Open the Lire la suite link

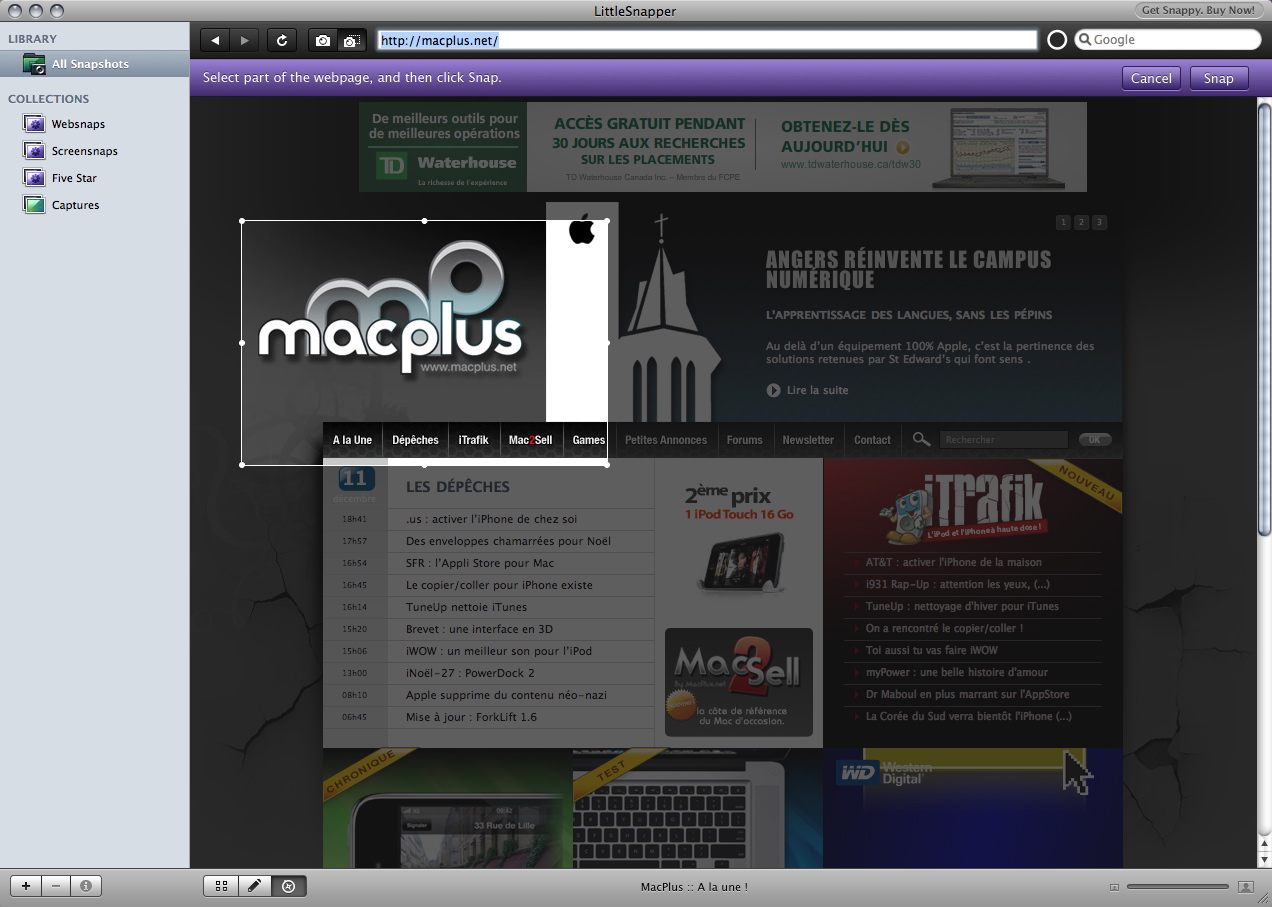pos(817,390)
